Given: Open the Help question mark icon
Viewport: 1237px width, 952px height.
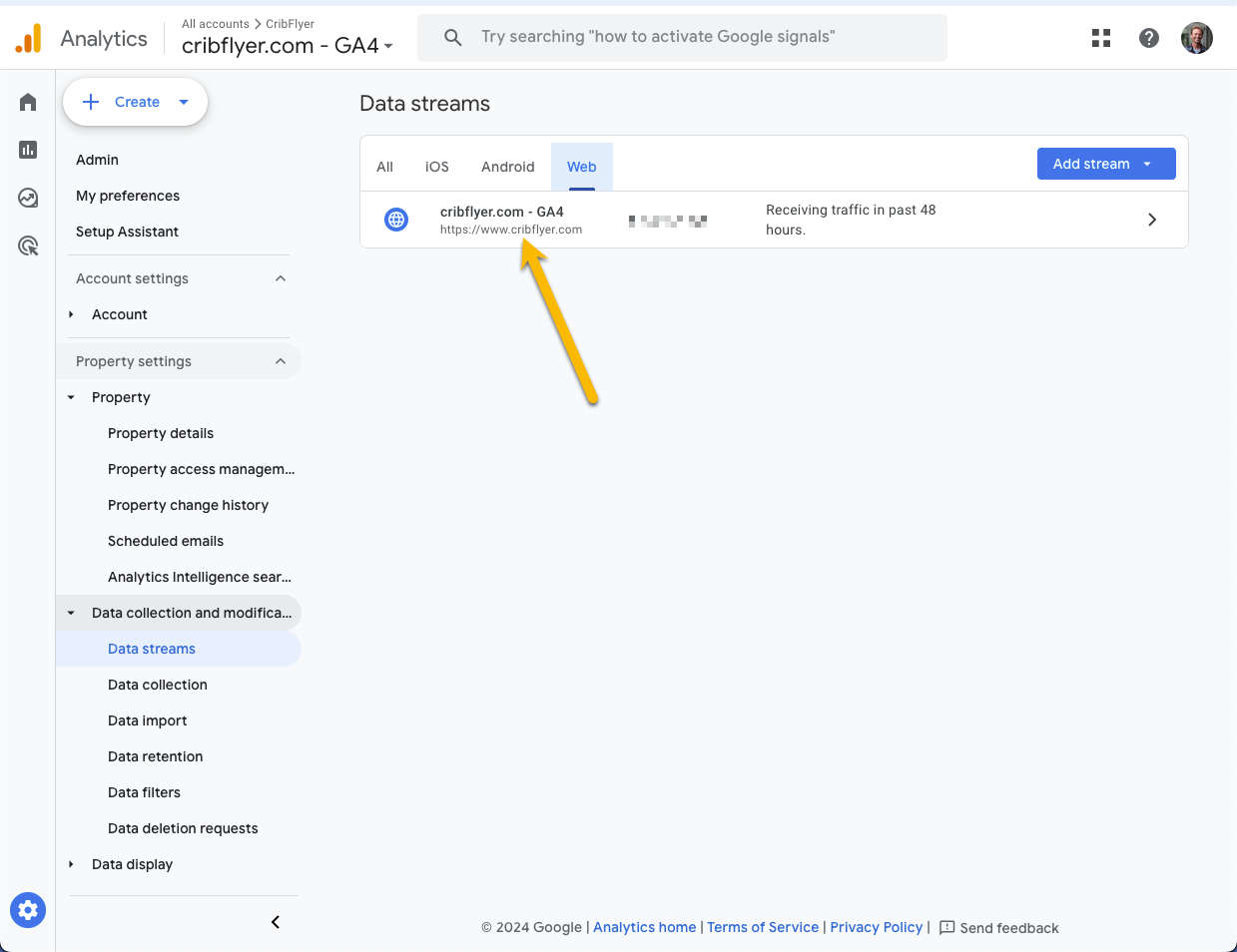Looking at the screenshot, I should point(1149,38).
